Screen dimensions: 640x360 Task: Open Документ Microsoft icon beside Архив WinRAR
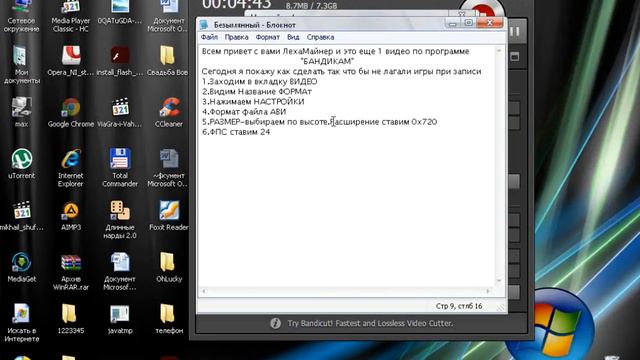pos(120,263)
